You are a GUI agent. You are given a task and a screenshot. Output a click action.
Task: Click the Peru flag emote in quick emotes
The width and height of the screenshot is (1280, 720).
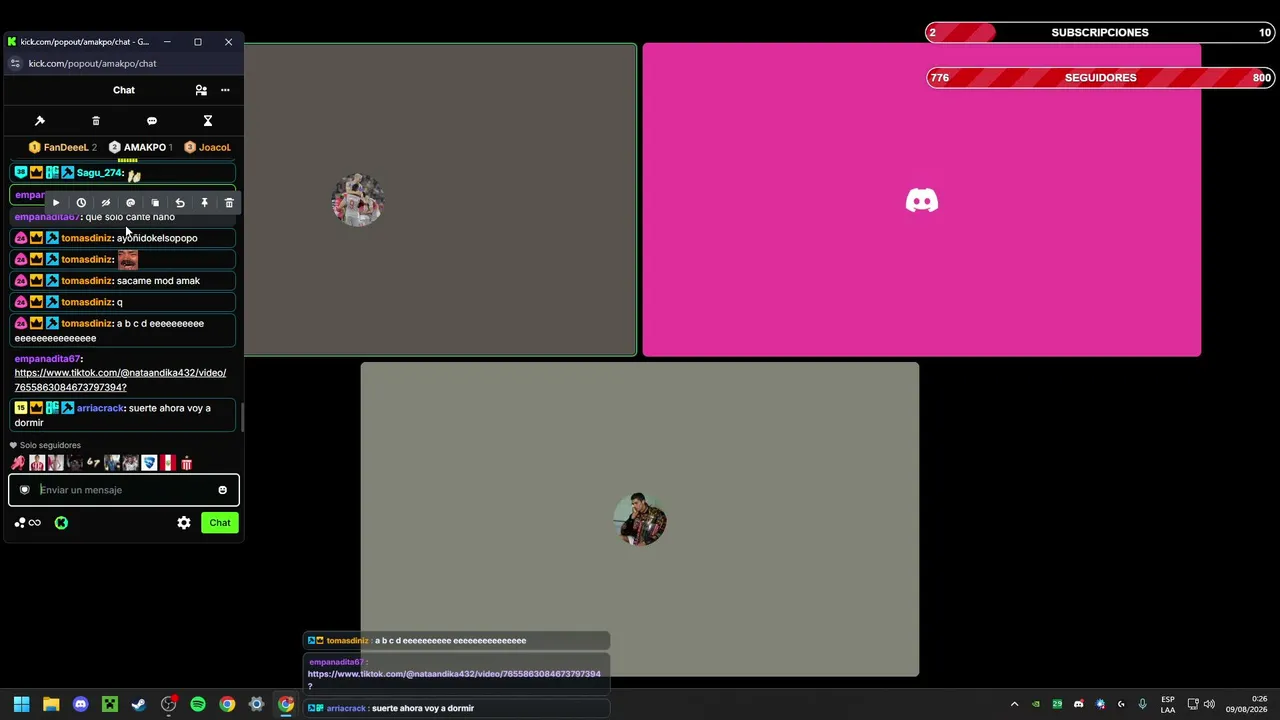pyautogui.click(x=168, y=463)
